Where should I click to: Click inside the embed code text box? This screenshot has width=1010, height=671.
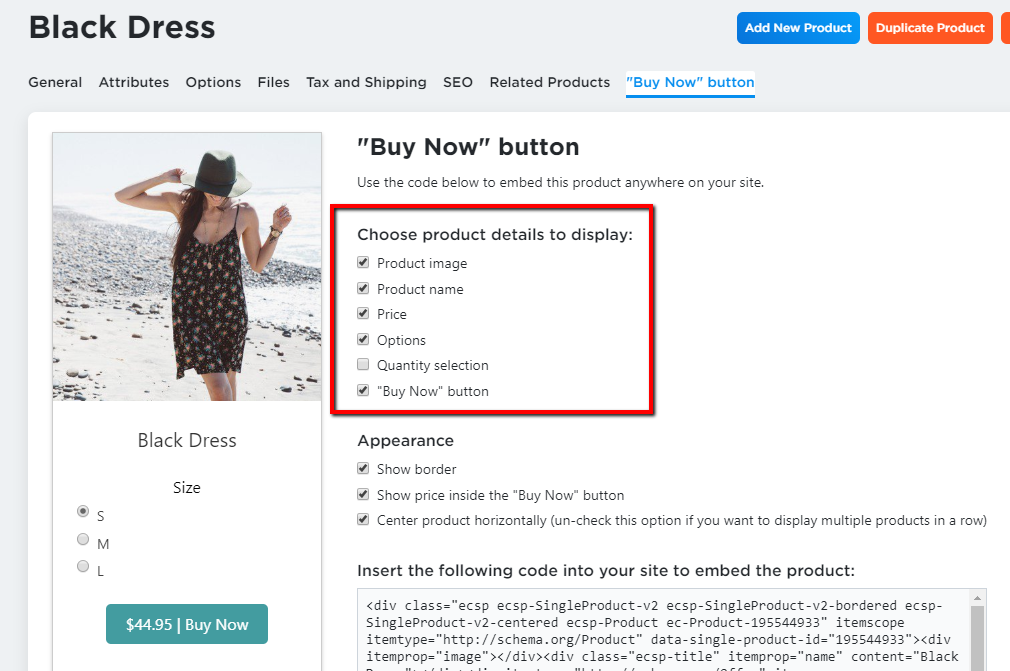tap(663, 630)
